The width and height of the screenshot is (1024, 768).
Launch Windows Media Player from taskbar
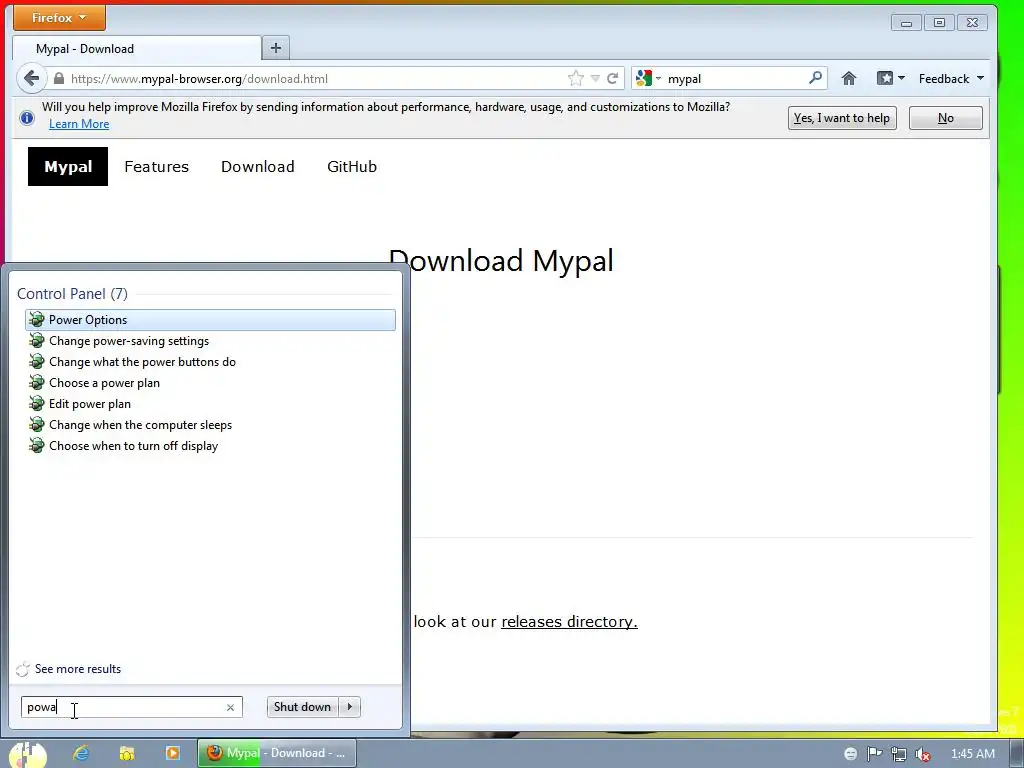pos(172,753)
